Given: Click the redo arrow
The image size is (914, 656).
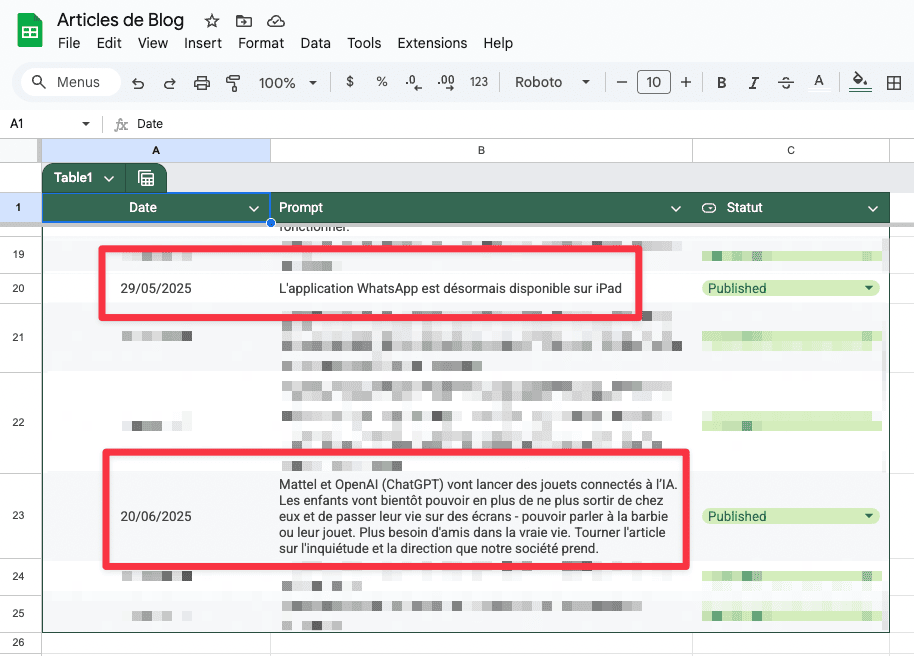Looking at the screenshot, I should click(x=170, y=83).
